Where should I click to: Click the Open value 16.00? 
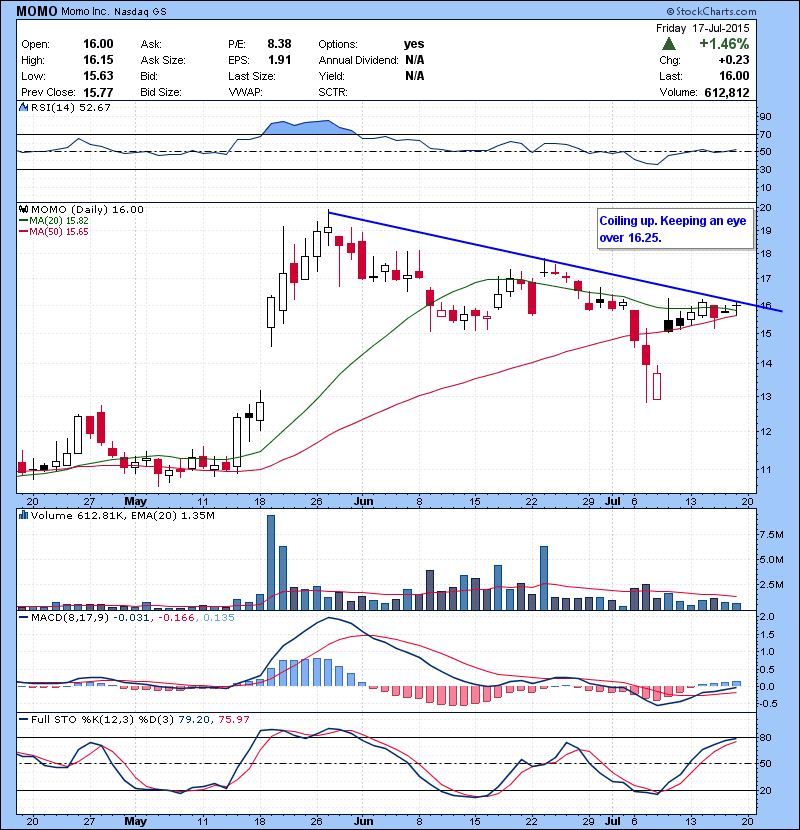98,44
